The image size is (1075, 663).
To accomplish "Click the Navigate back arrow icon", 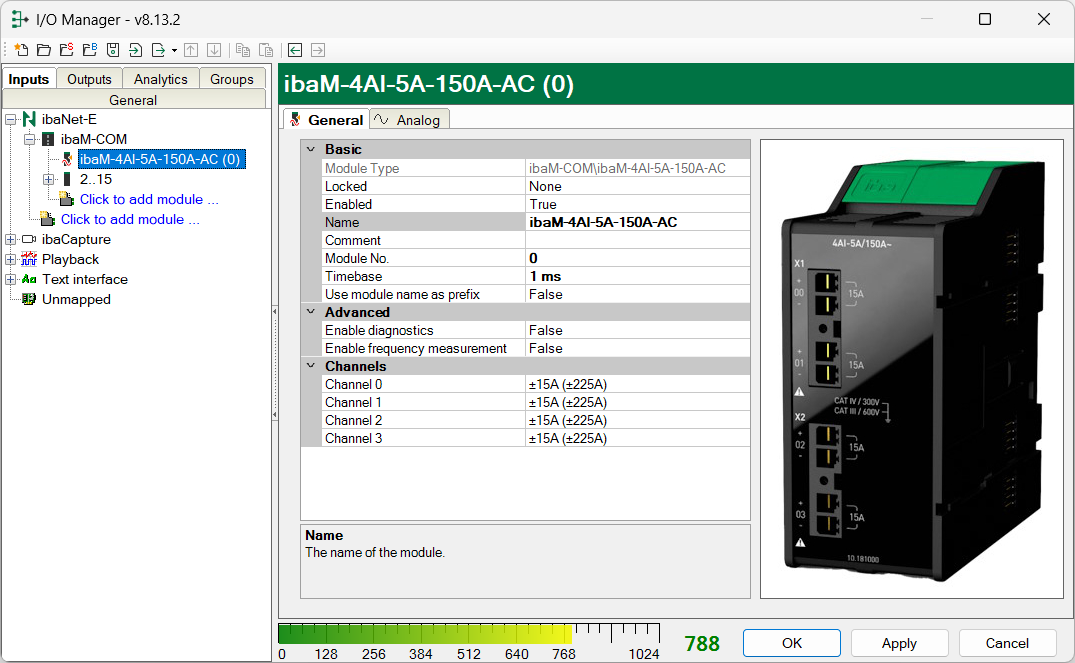I will click(x=295, y=50).
